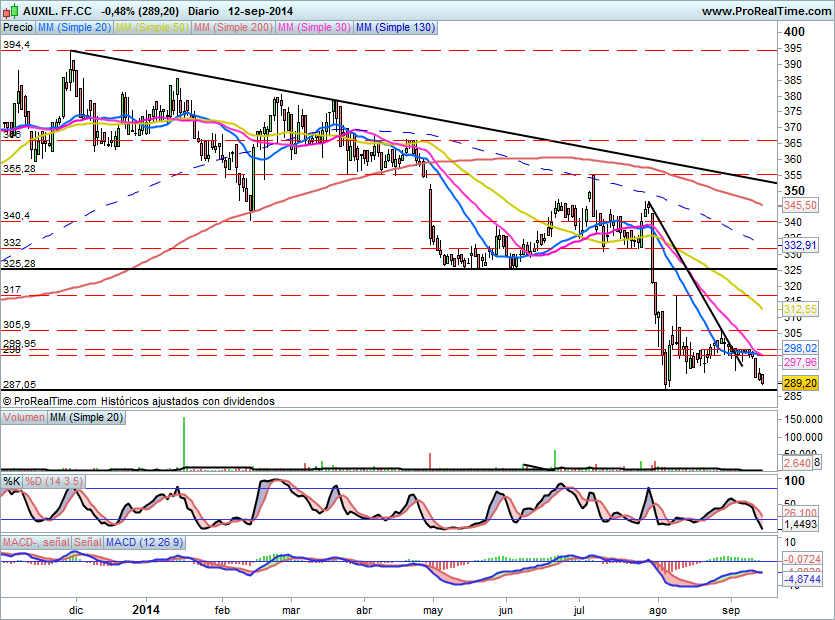The height and width of the screenshot is (620, 835).
Task: Click the MACD-, señal indicator label
Action: pyautogui.click(x=36, y=542)
